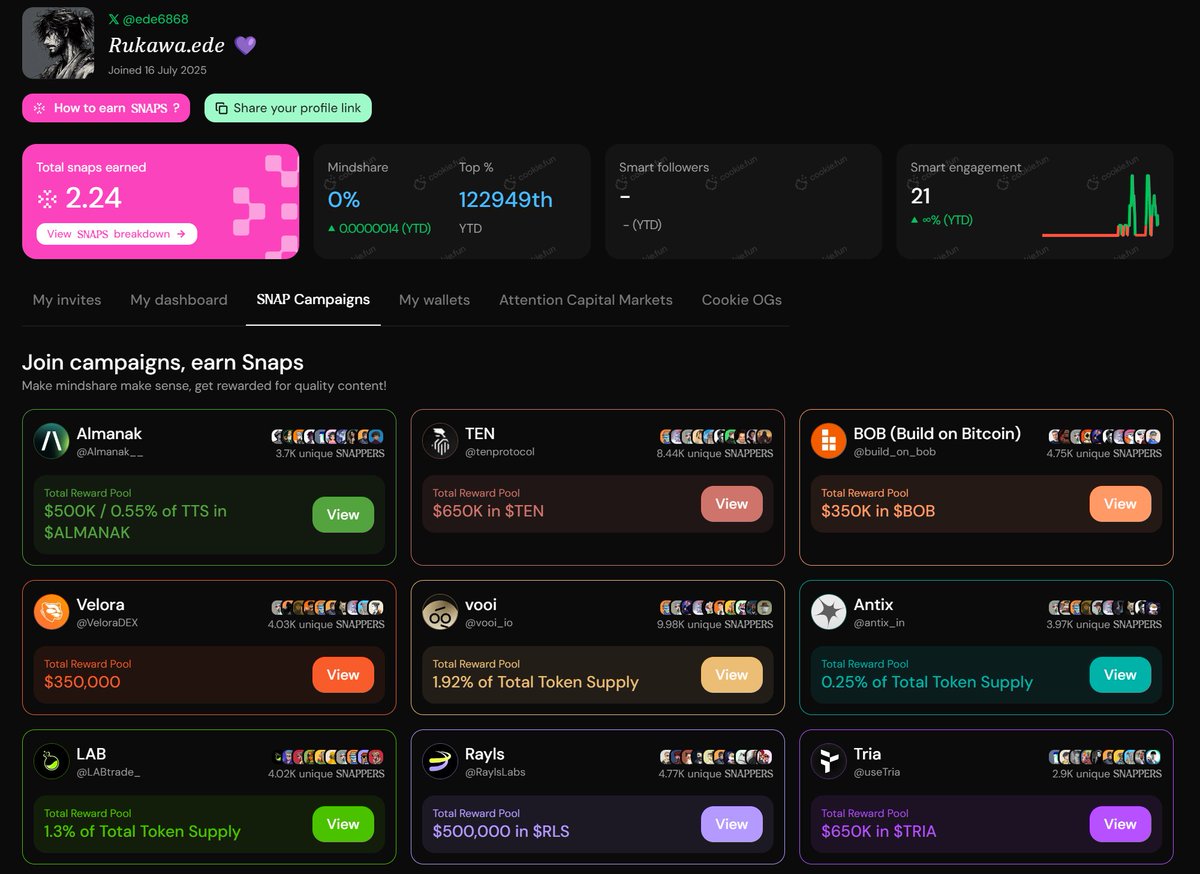Click the Rukawa.ede profile avatar

[58, 43]
